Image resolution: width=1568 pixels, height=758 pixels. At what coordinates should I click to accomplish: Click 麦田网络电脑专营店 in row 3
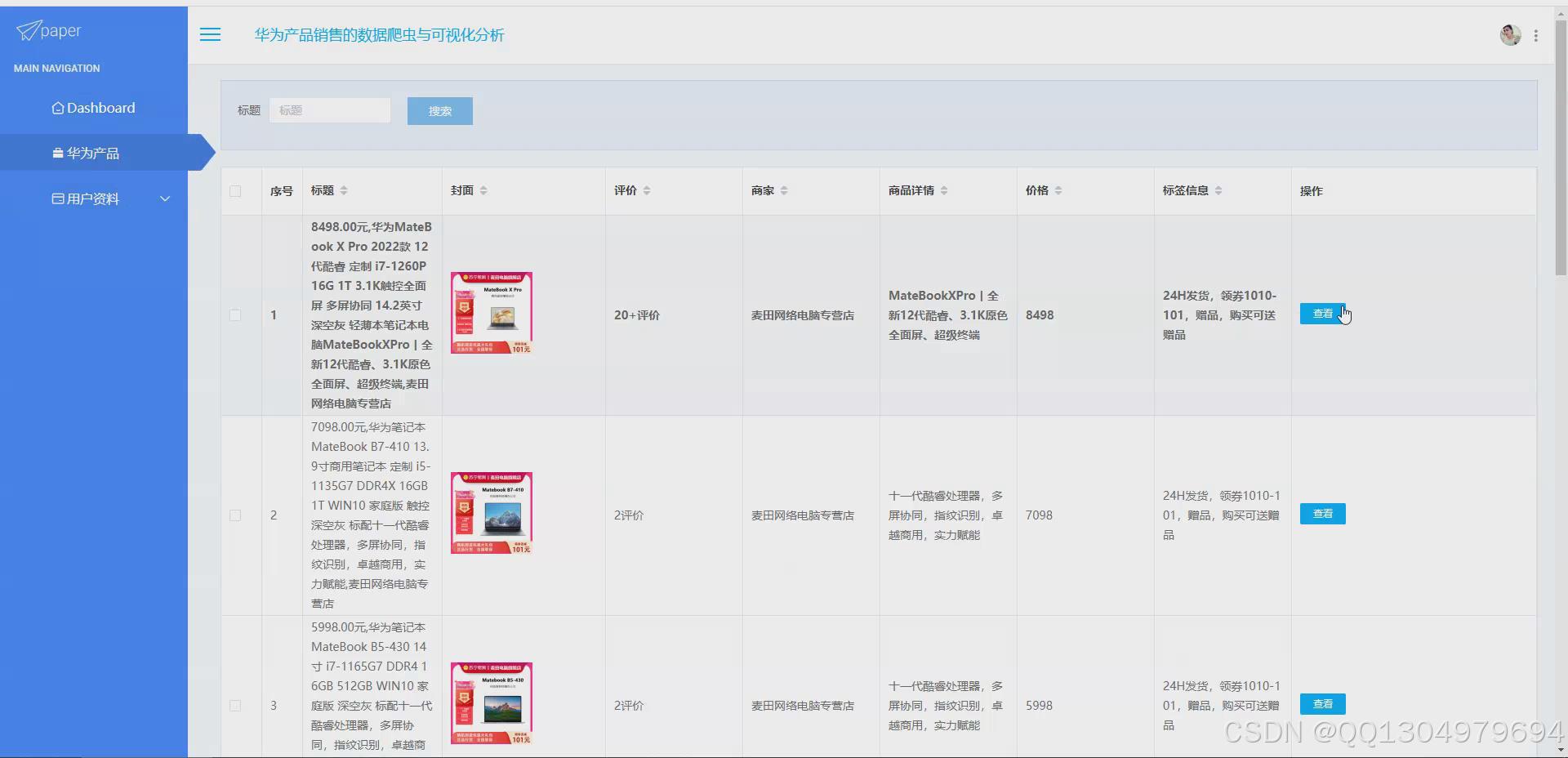(803, 706)
